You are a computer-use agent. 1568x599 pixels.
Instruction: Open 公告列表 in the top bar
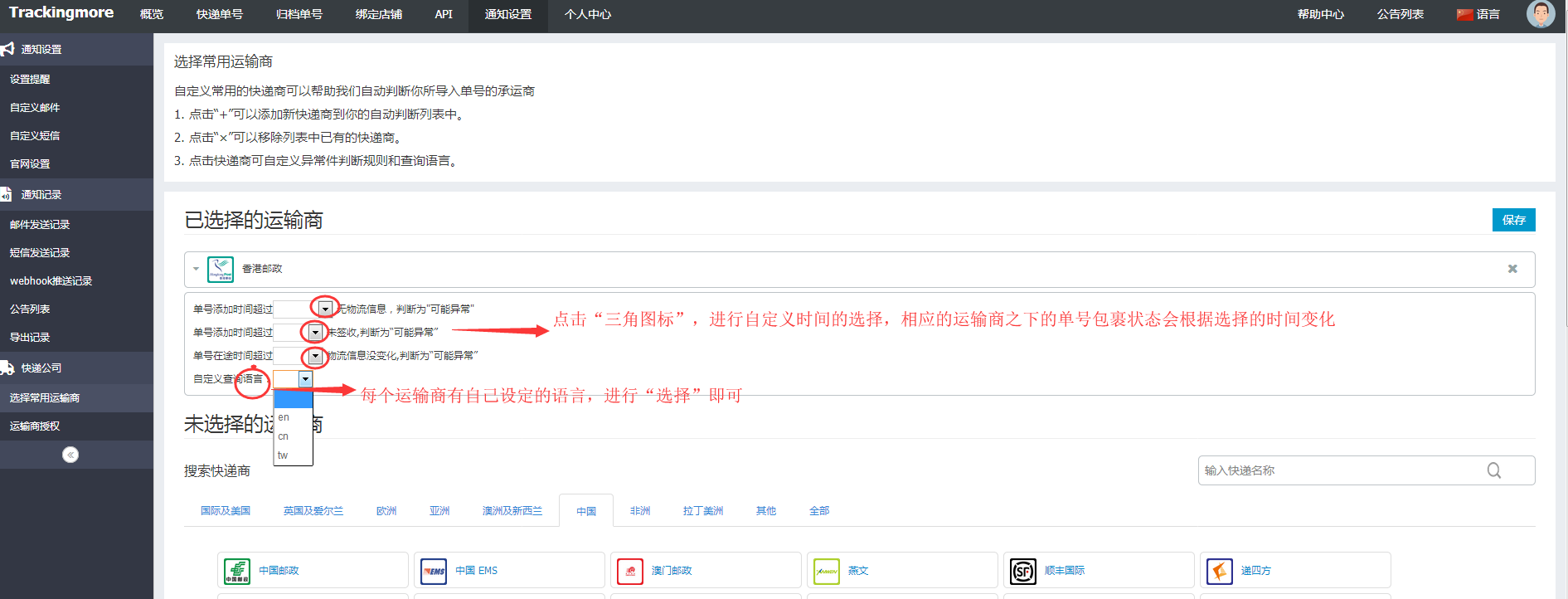(1401, 15)
